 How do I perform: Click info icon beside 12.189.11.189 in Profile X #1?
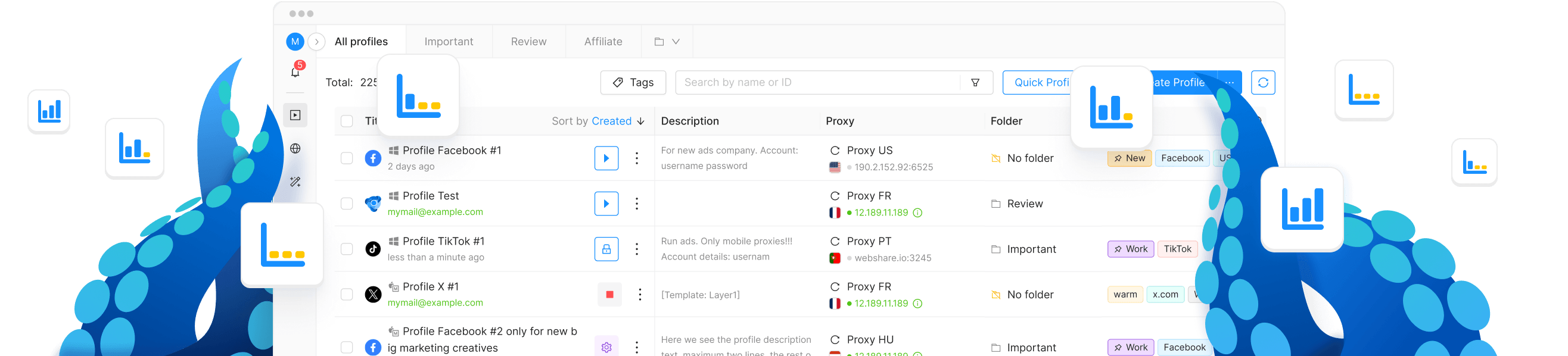pos(918,303)
